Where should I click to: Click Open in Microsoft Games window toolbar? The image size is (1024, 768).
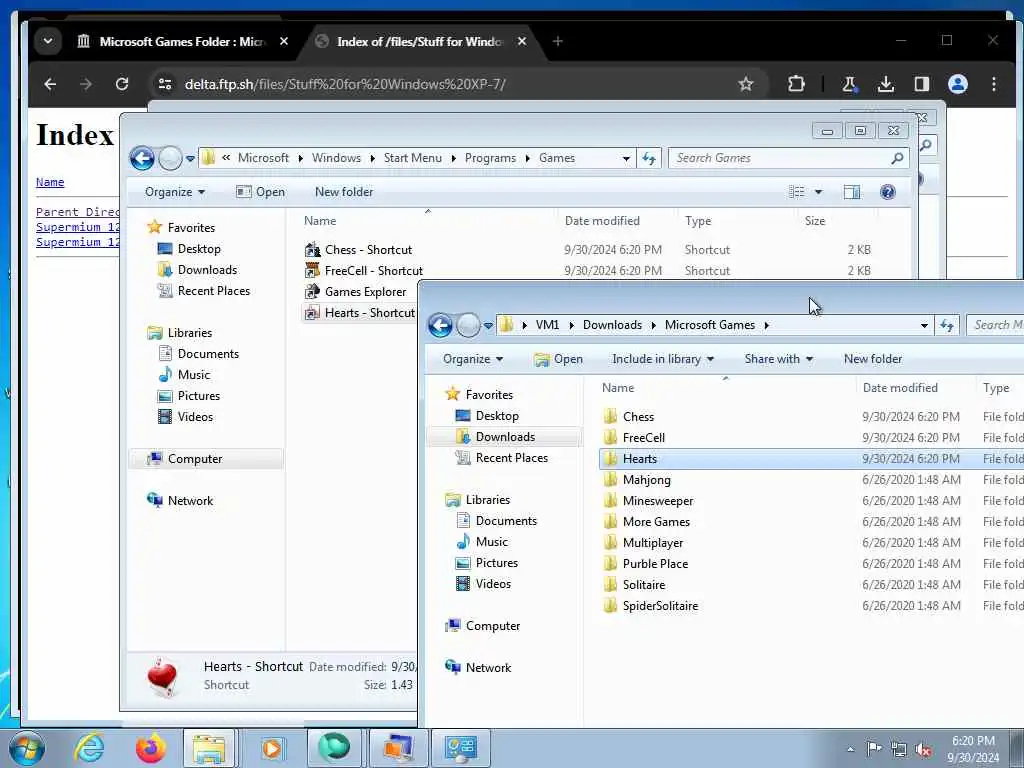point(558,359)
